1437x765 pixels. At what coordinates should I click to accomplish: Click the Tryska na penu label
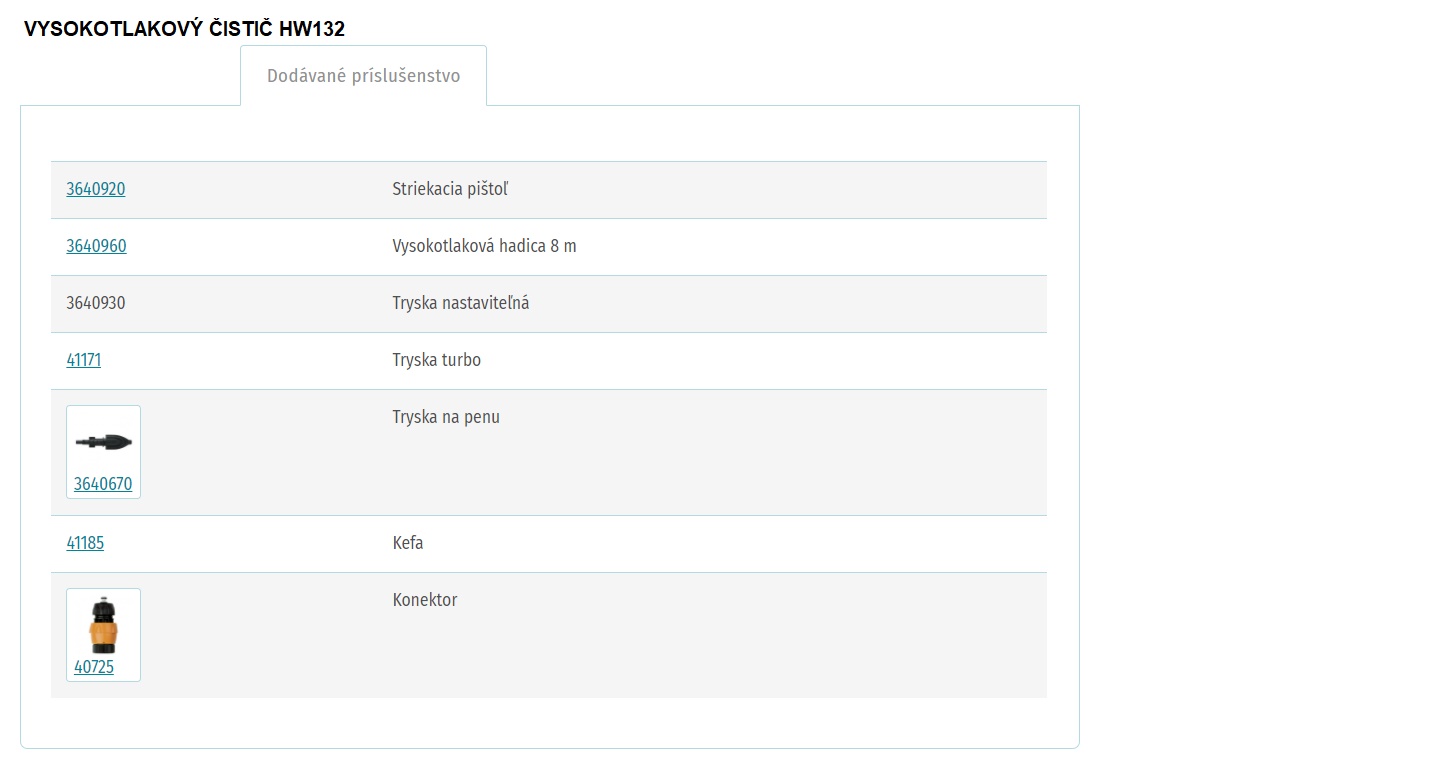(x=446, y=417)
